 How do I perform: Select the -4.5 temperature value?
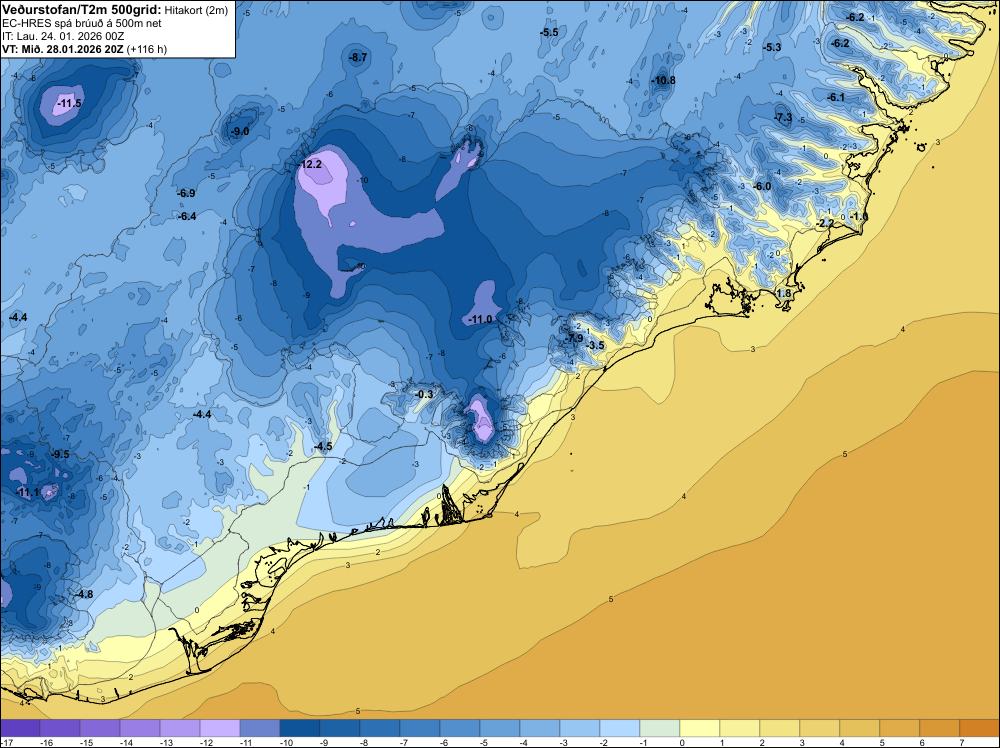[323, 446]
